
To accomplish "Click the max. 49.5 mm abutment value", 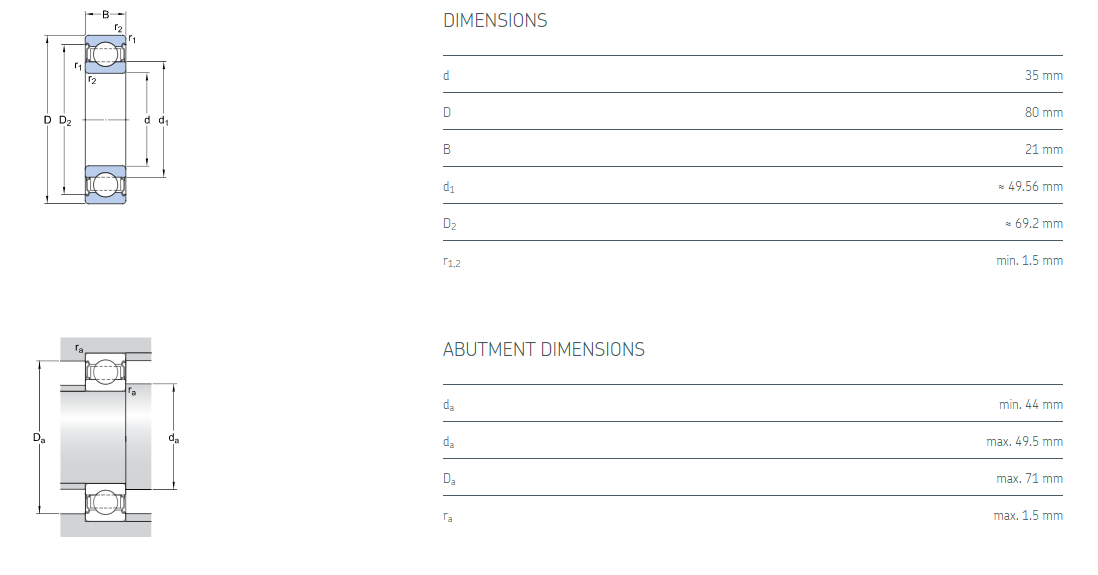I will (x=1024, y=441).
